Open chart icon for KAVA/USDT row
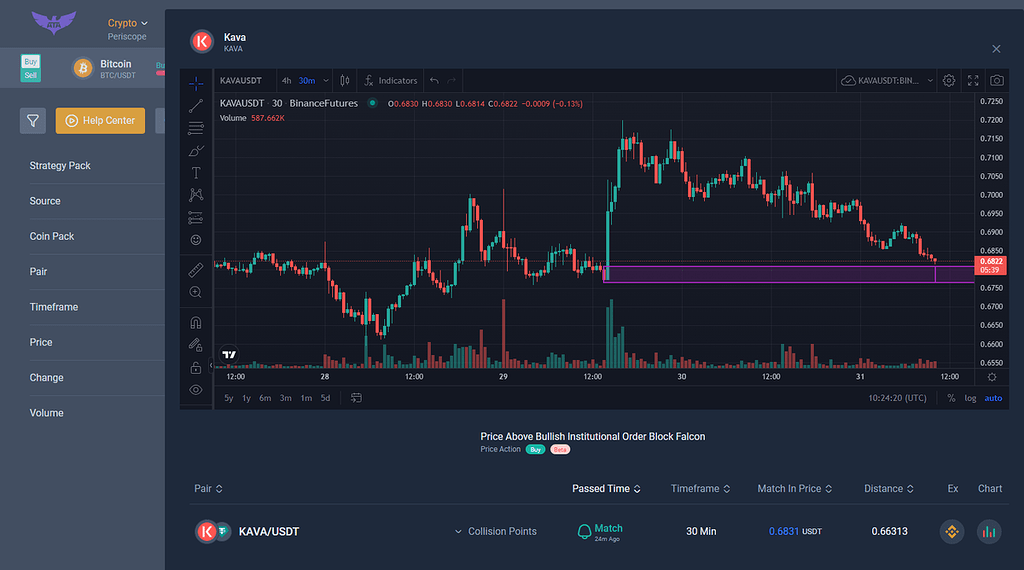 (989, 531)
